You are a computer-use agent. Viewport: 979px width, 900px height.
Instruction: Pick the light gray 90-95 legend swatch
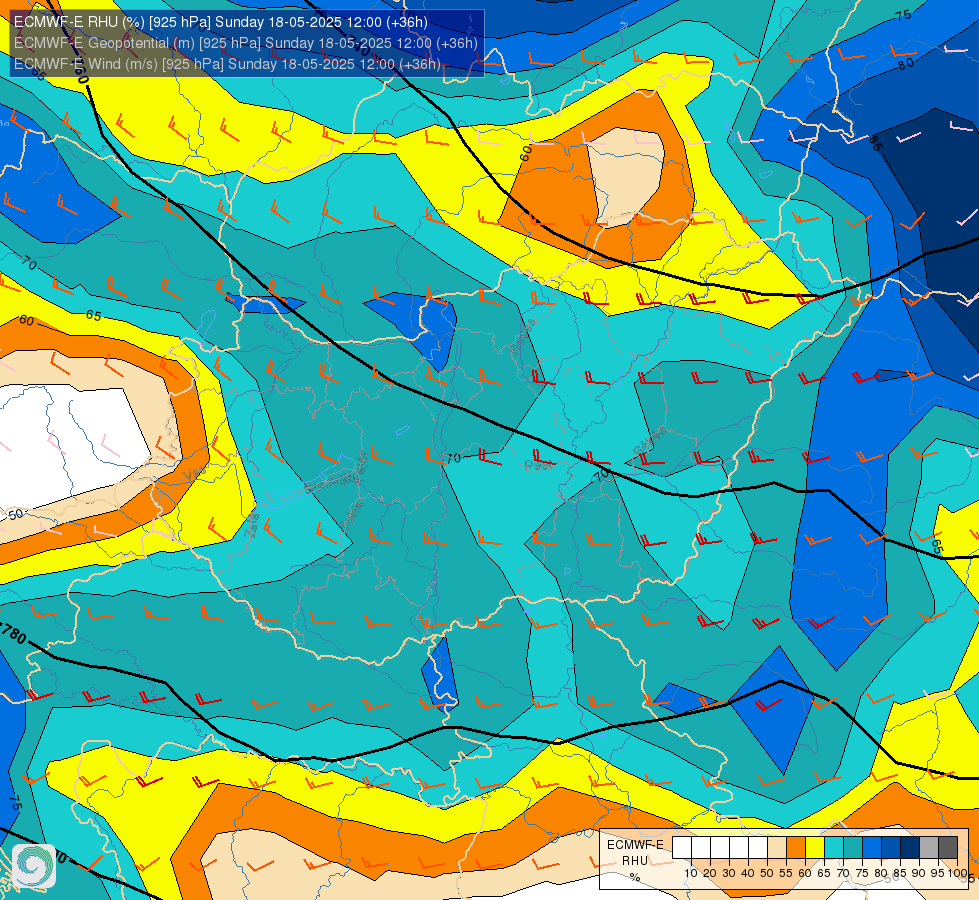pyautogui.click(x=929, y=847)
